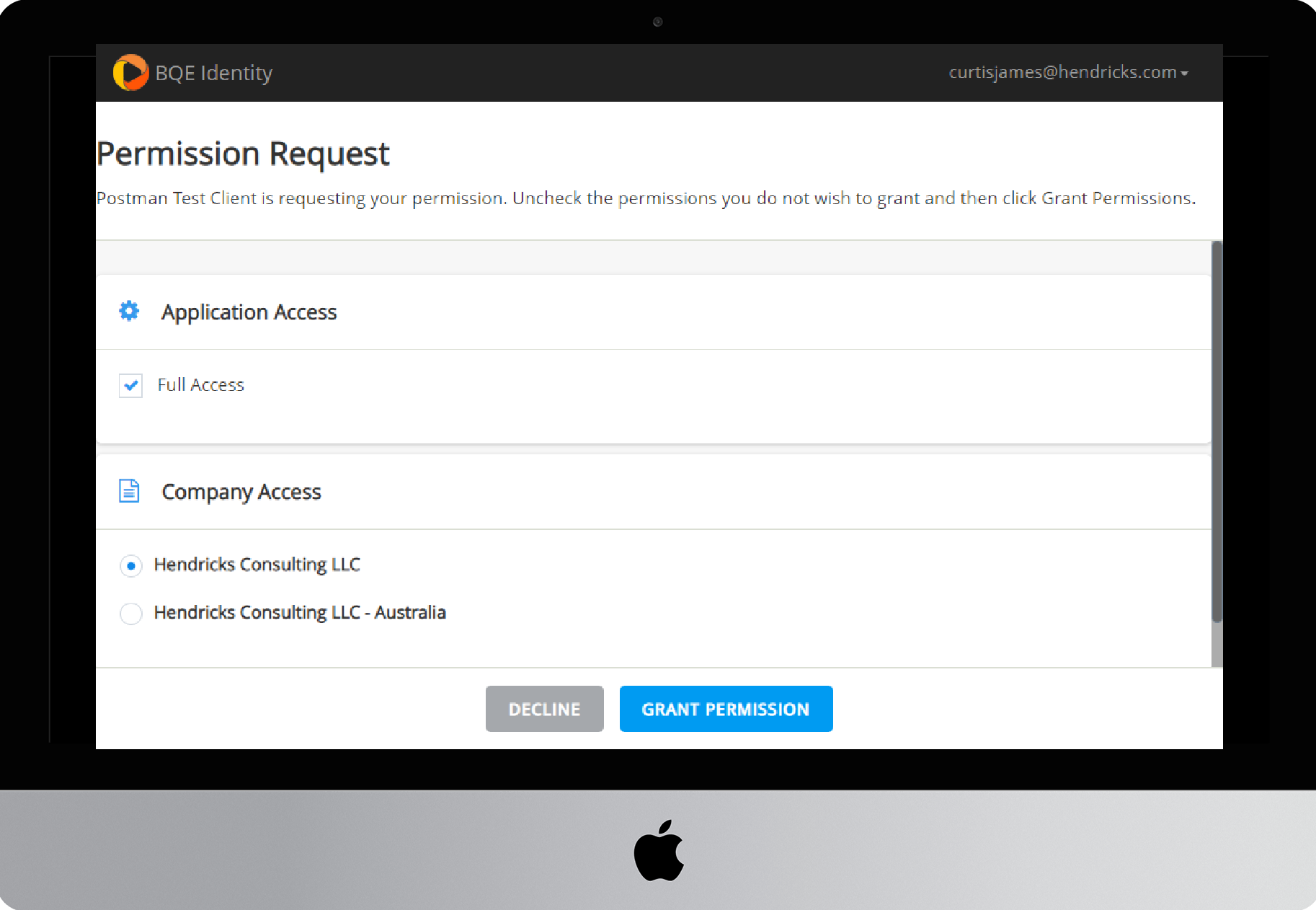Click the Grant Permission button
1316x910 pixels.
(726, 709)
